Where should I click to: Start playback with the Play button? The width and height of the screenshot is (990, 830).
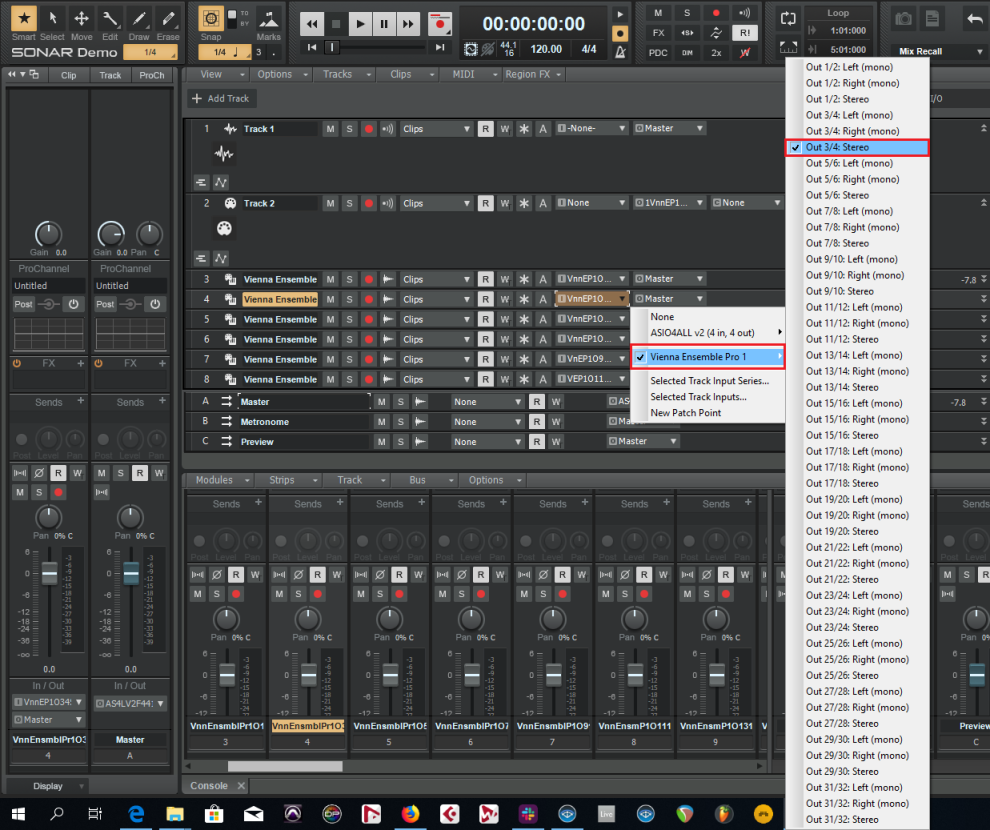click(360, 24)
